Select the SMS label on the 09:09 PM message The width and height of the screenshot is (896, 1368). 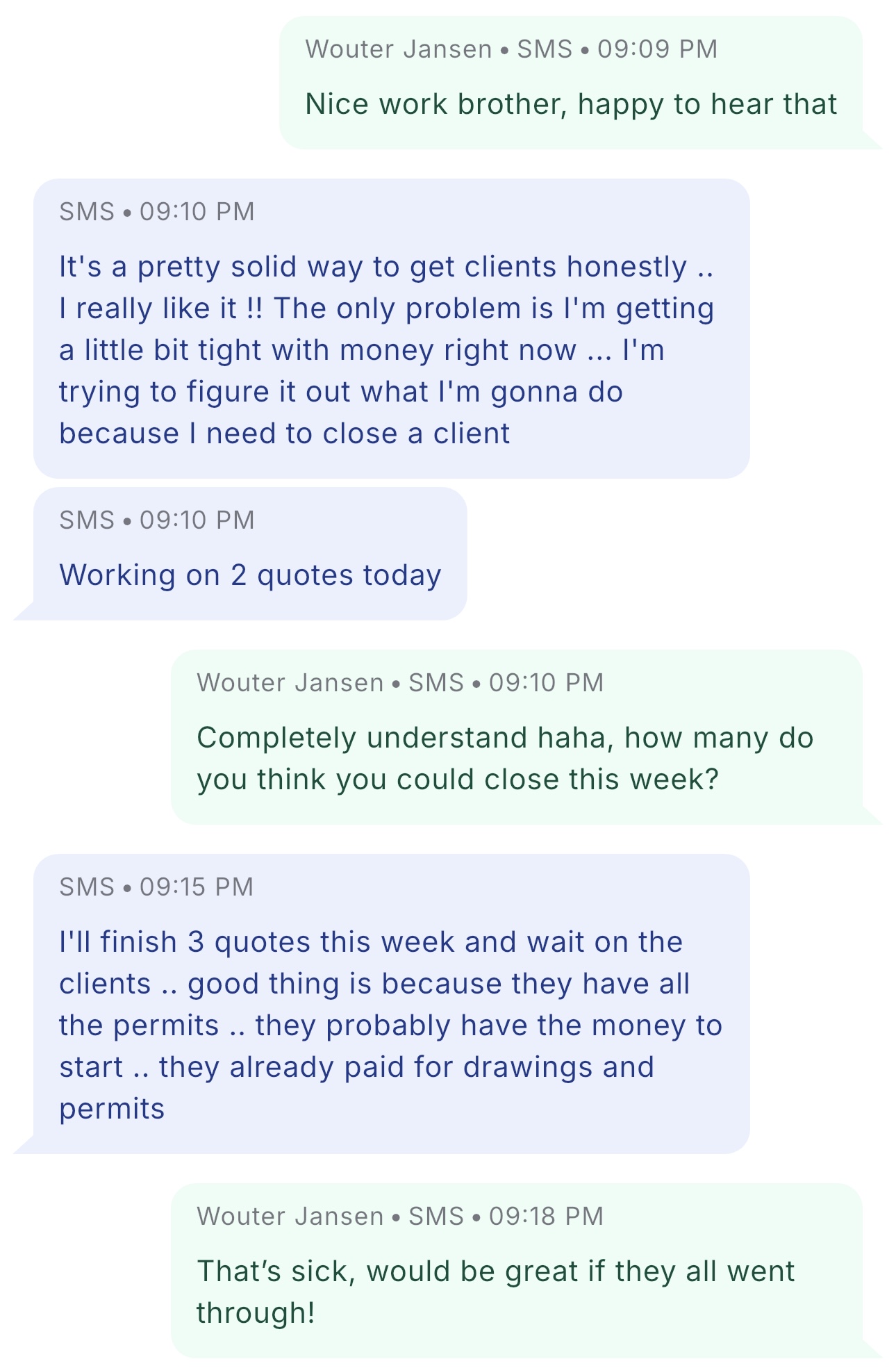545,49
